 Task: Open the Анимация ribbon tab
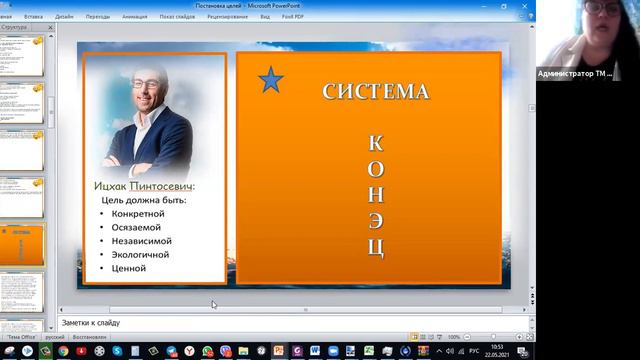(x=135, y=17)
